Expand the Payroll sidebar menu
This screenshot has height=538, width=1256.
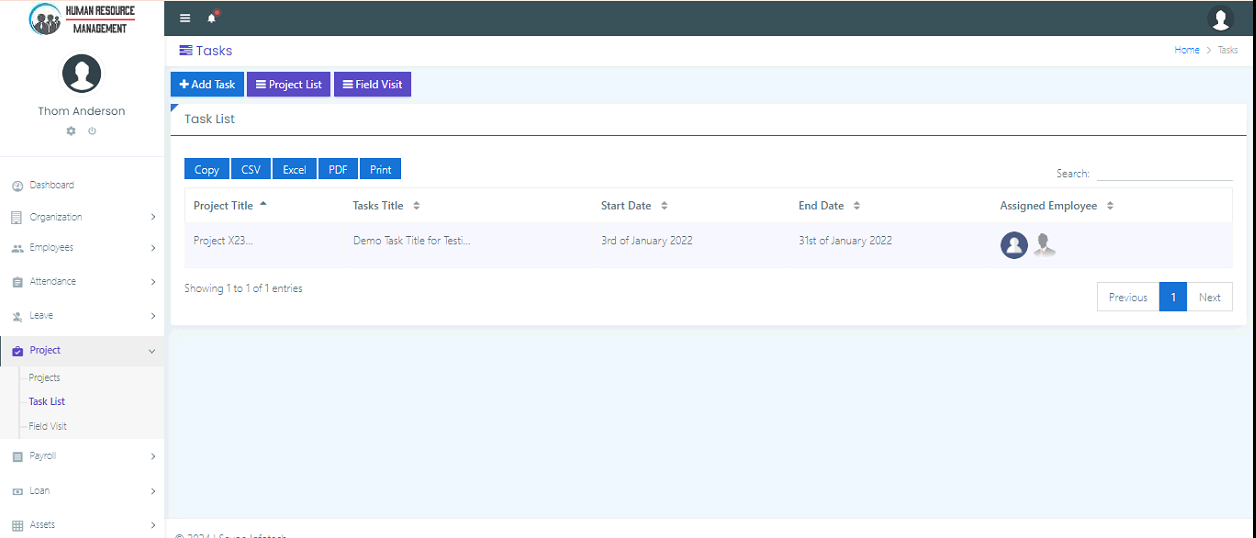82,456
